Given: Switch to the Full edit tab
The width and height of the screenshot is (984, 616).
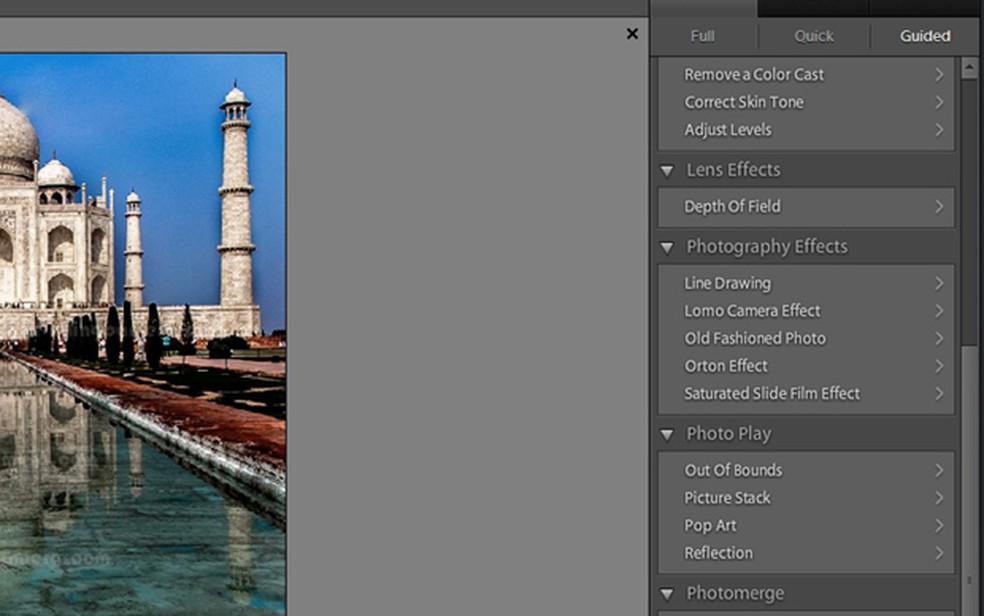Looking at the screenshot, I should tap(702, 36).
